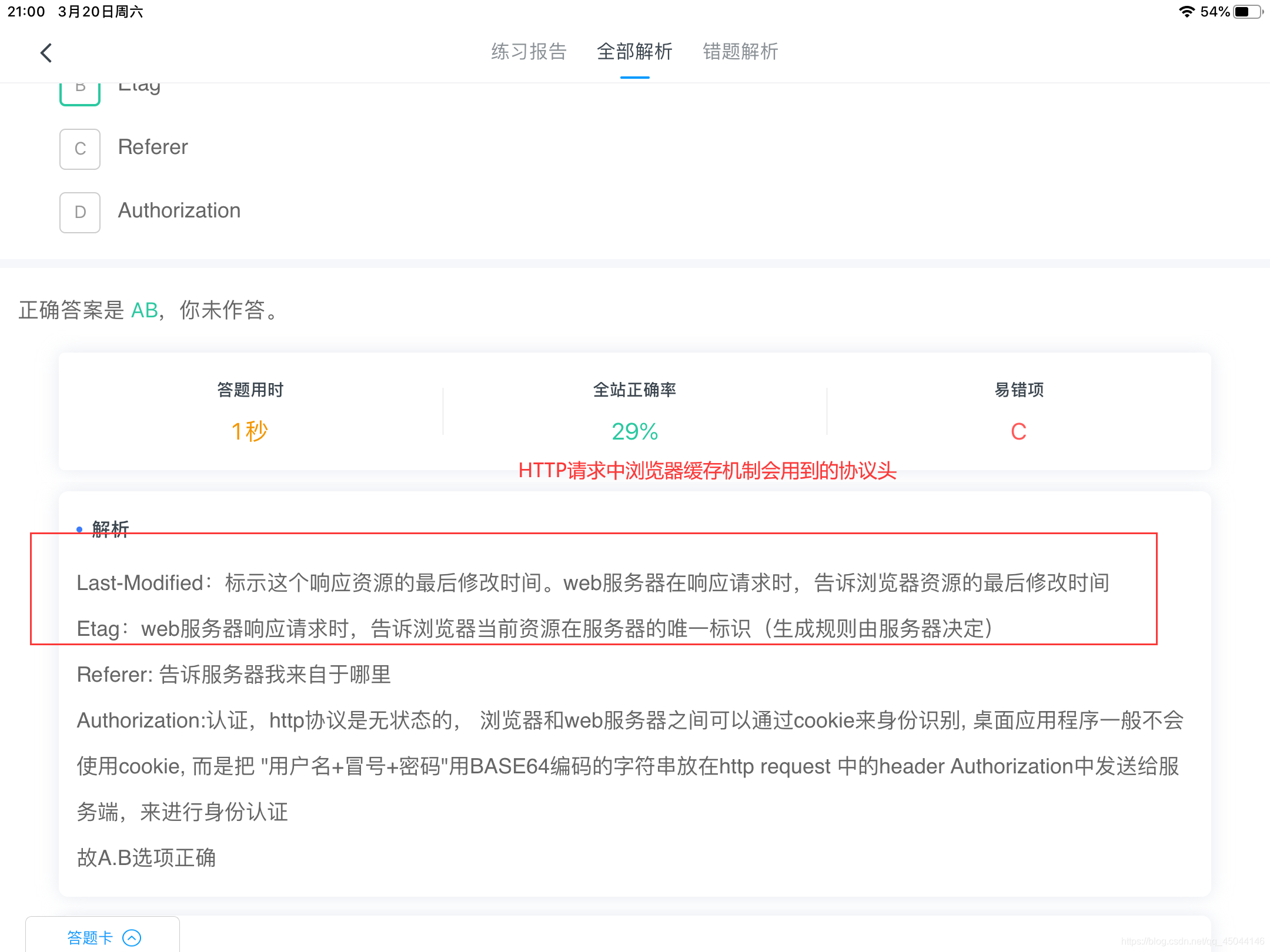Click the 29% site accuracy value
The height and width of the screenshot is (952, 1270).
coord(635,431)
